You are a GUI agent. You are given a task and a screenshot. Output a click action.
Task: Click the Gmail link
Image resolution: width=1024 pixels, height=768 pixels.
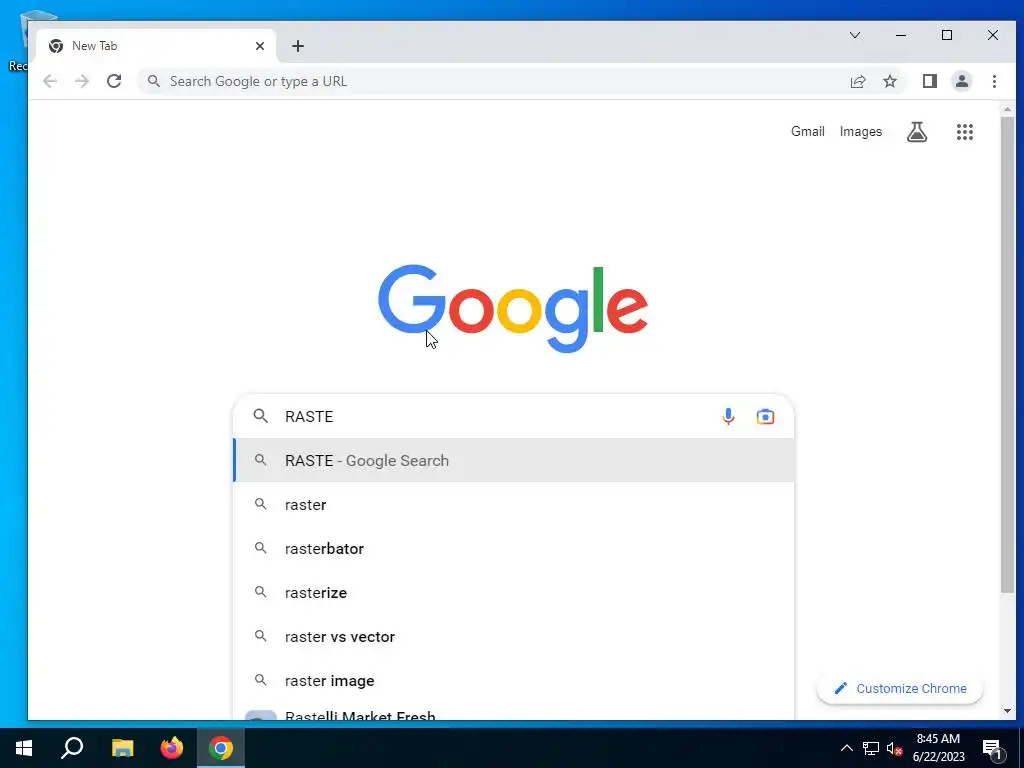tap(808, 131)
